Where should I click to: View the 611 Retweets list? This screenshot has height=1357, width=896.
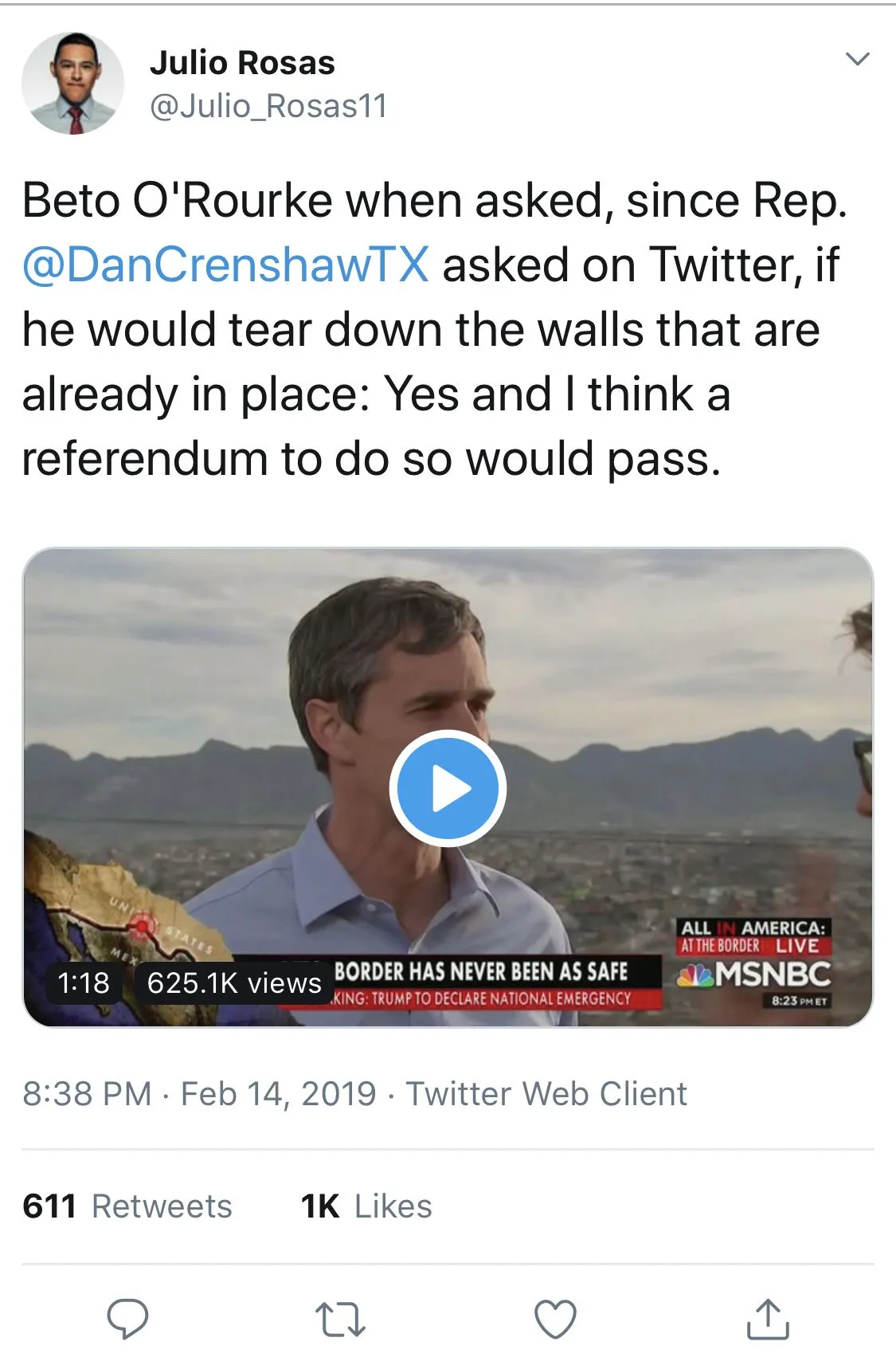coord(127,1206)
